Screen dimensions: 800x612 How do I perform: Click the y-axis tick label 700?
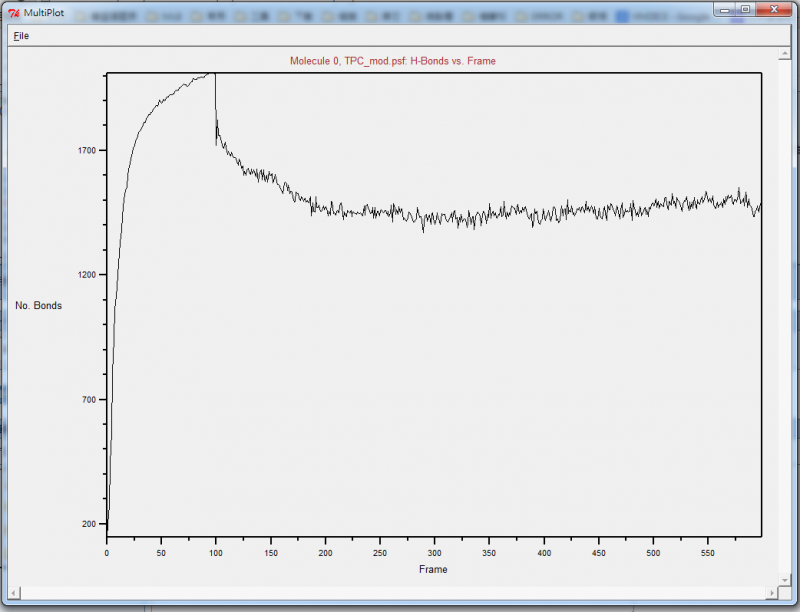[x=89, y=400]
